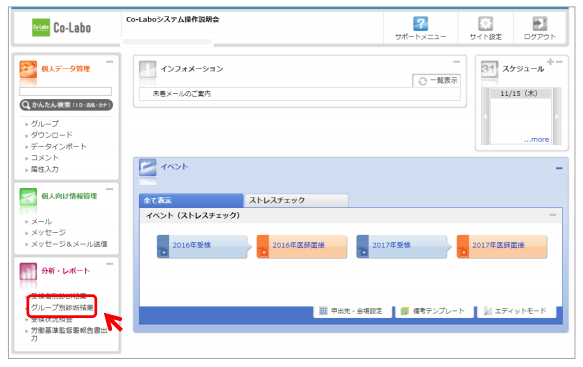Click the イベント folder icon
This screenshot has height=367, width=583.
click(148, 167)
